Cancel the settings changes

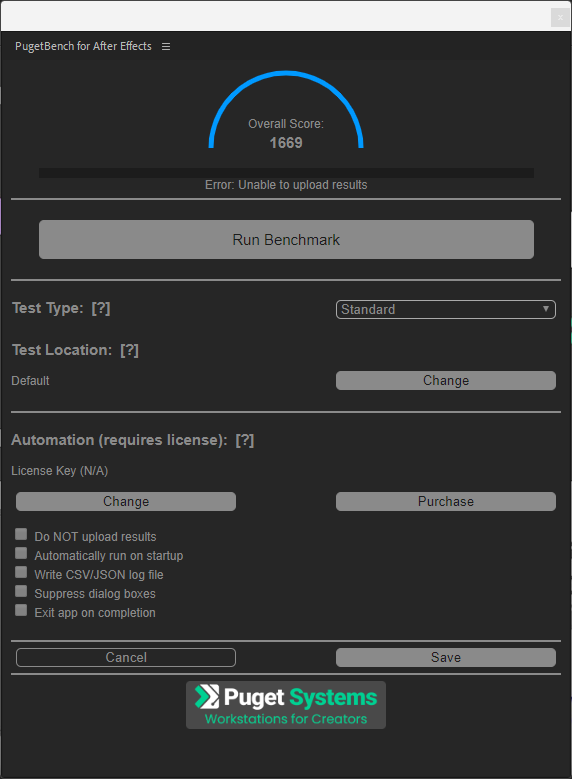(126, 657)
